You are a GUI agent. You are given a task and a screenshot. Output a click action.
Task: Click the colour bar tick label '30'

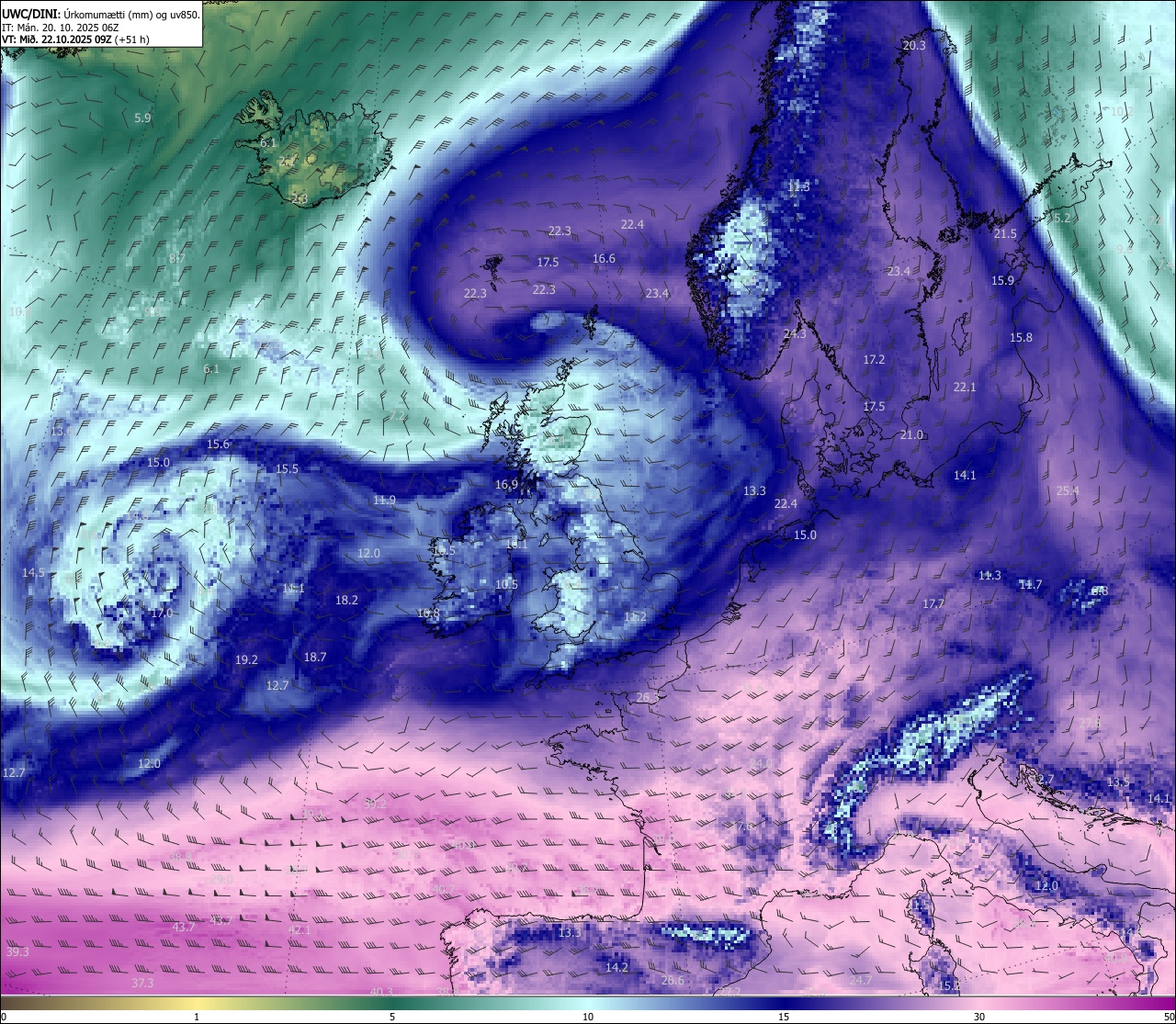(979, 1017)
